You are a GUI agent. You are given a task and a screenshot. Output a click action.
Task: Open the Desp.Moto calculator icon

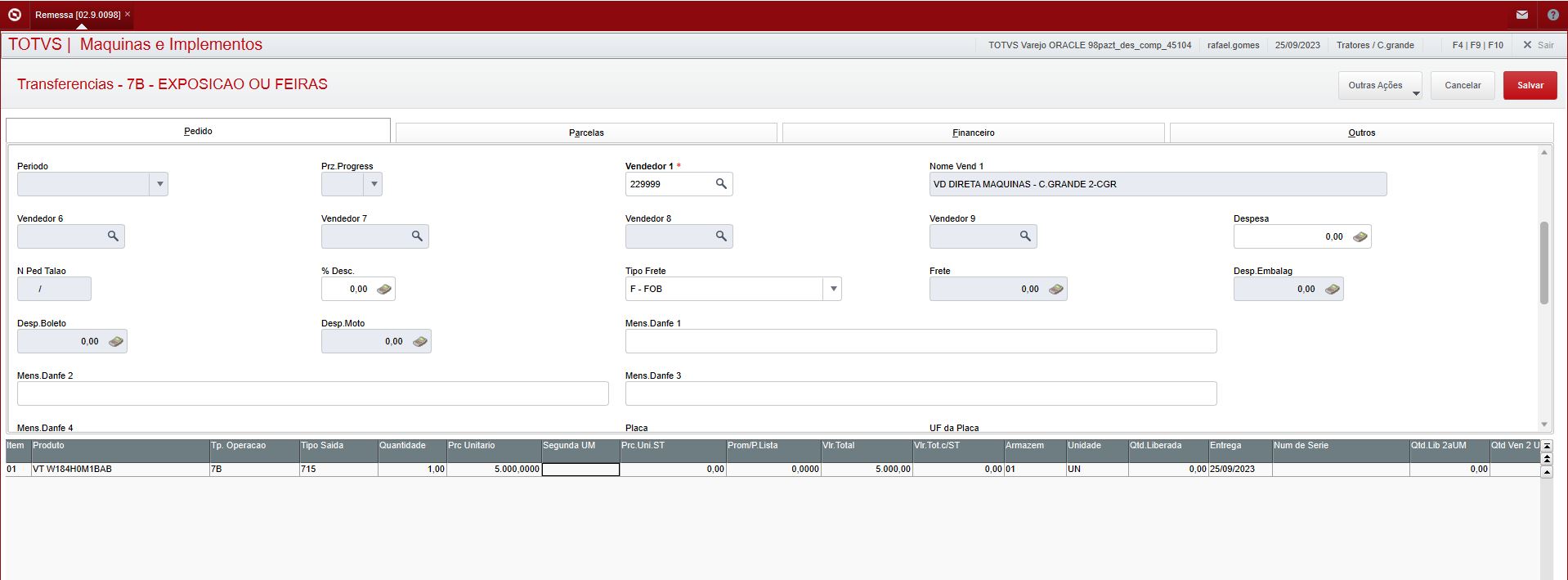tap(419, 341)
